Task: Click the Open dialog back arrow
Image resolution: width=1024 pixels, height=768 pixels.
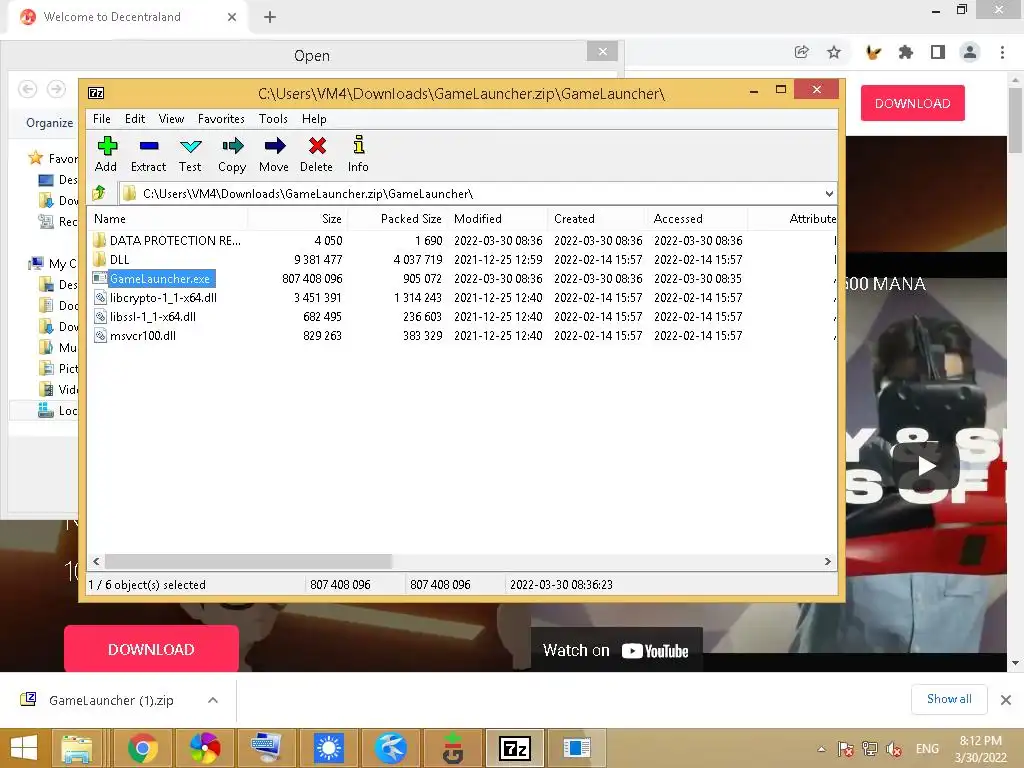Action: tap(27, 89)
